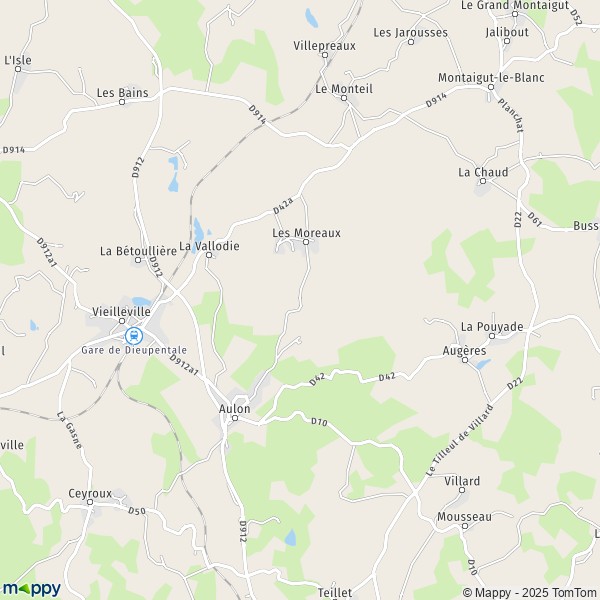Click the Mappy logo
Image resolution: width=600 pixels, height=600 pixels.
click(31, 589)
